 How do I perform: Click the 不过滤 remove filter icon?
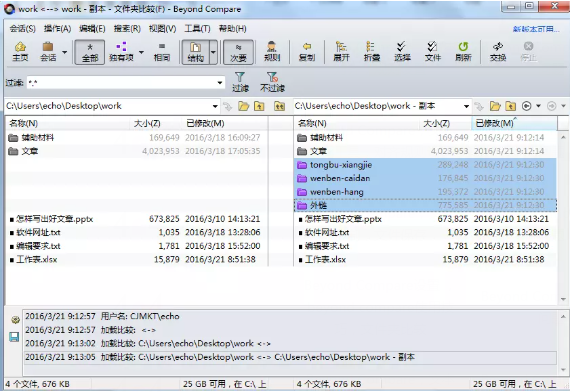click(272, 82)
